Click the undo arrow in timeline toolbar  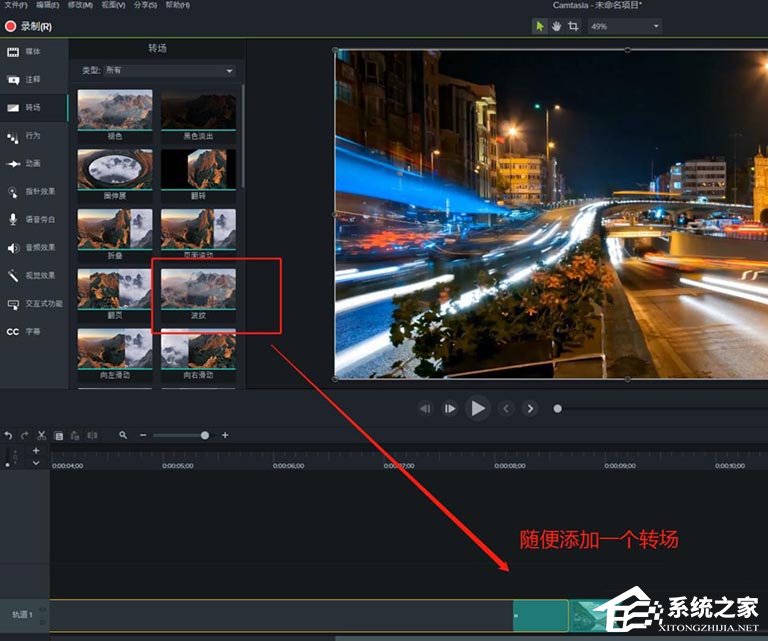click(x=9, y=435)
